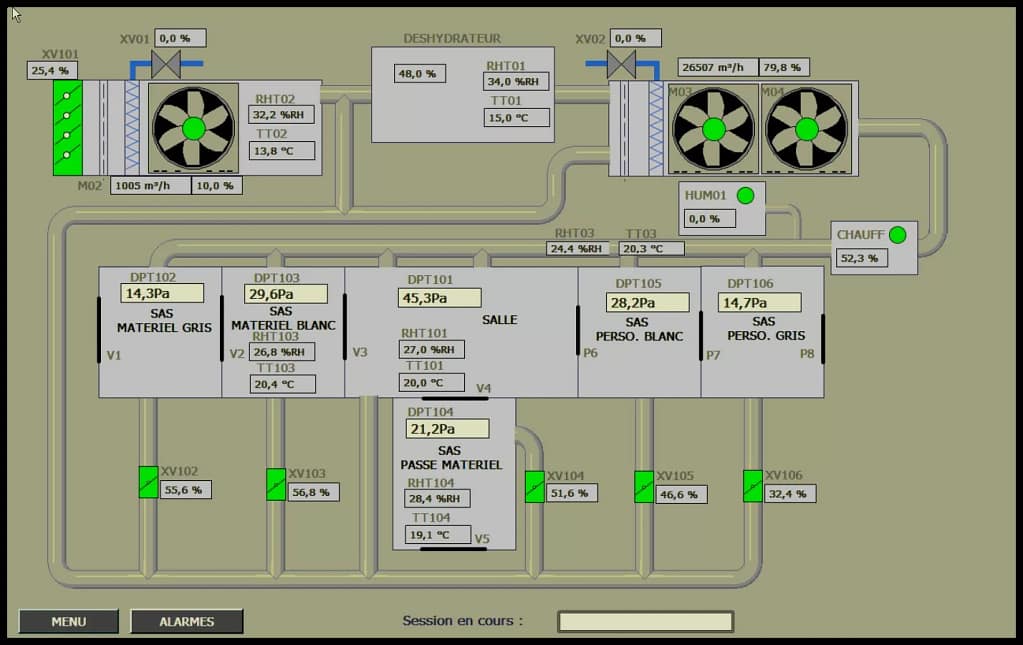The width and height of the screenshot is (1023, 645).
Task: Click the DPT104 pressure value 21,2Pa
Action: point(447,429)
